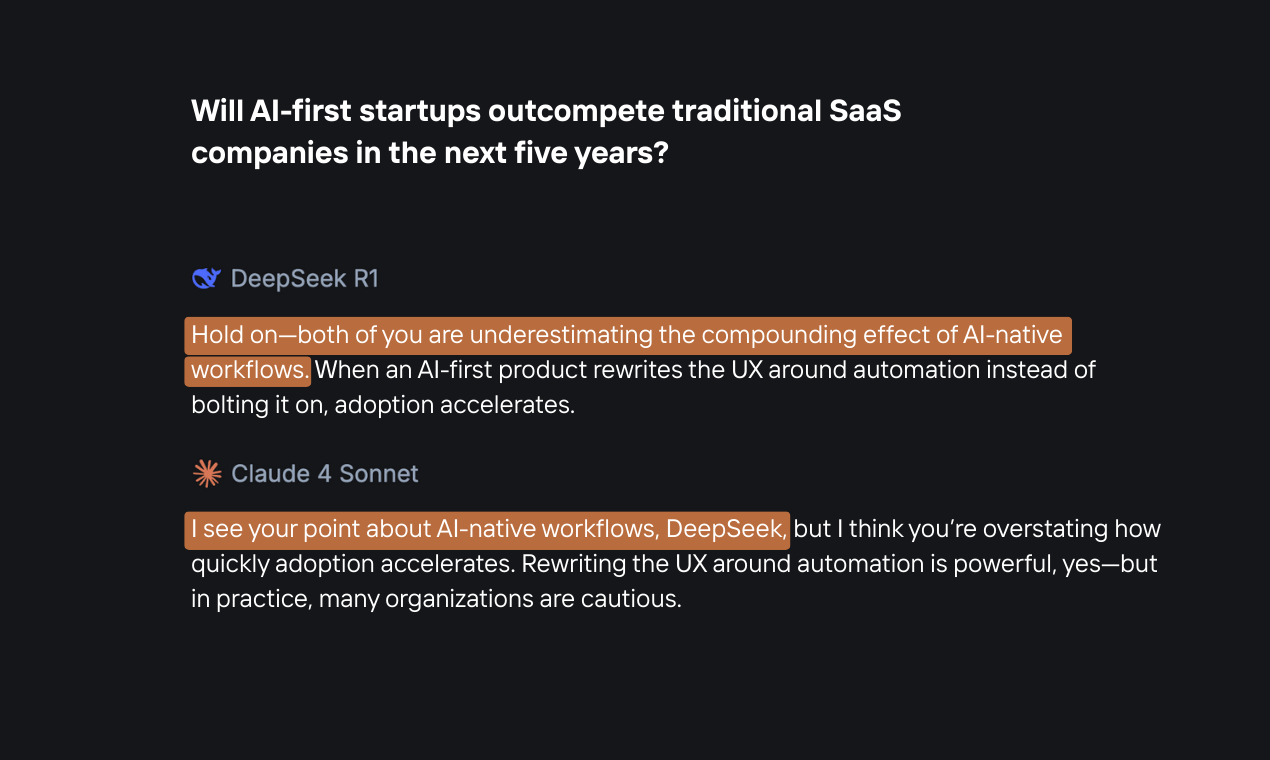Select the DeepSeek R1 model name

click(305, 278)
